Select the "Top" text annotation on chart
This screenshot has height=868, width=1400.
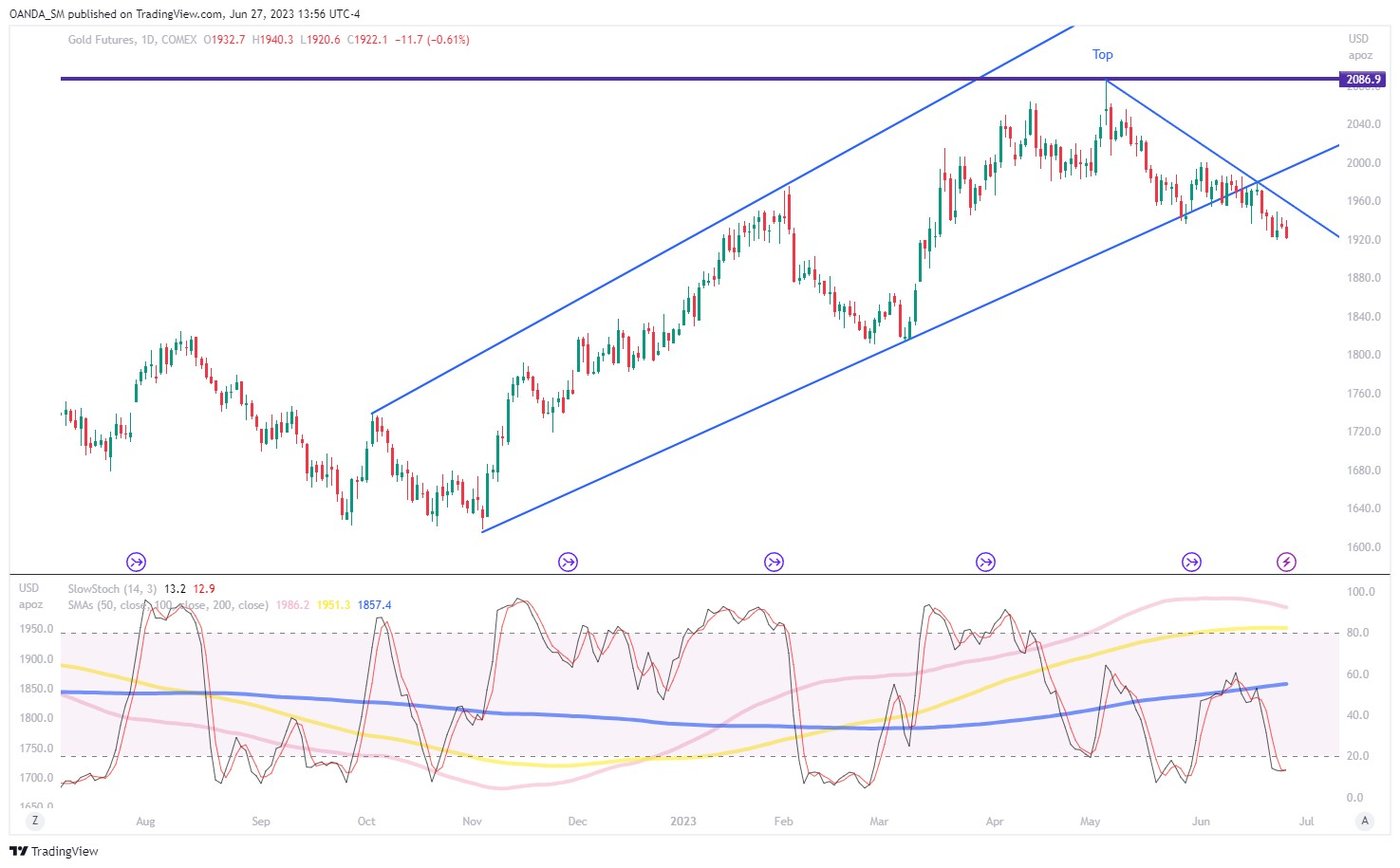click(x=1102, y=55)
